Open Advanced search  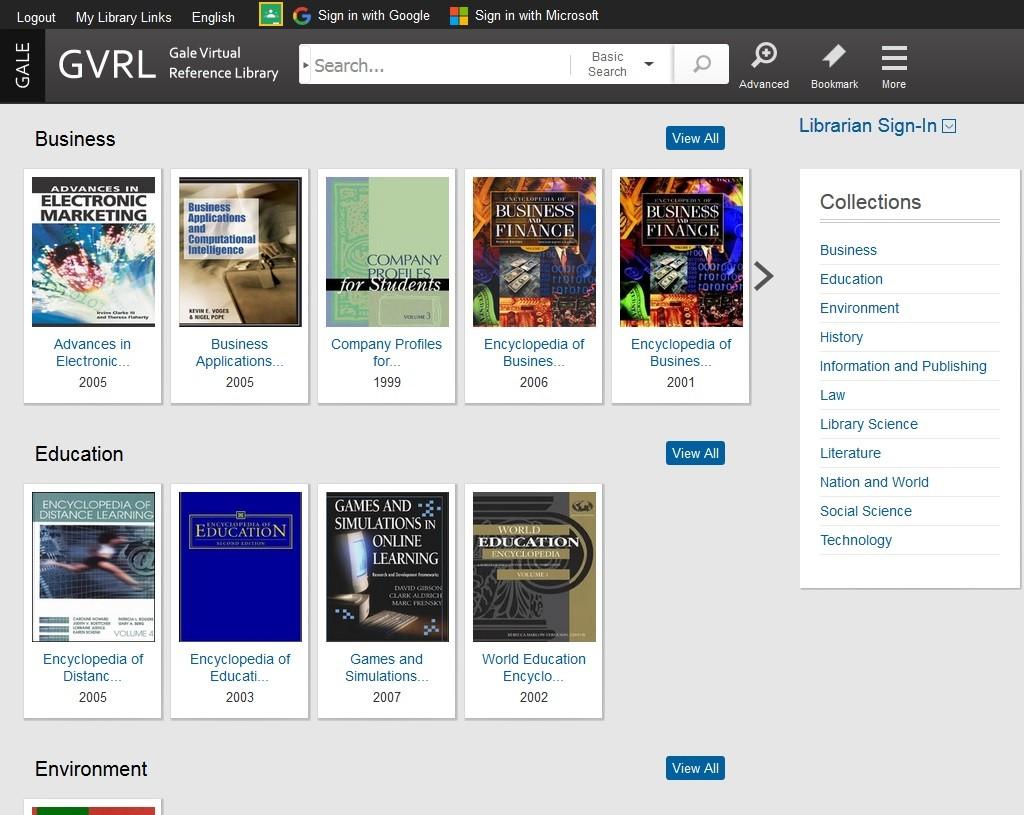763,65
